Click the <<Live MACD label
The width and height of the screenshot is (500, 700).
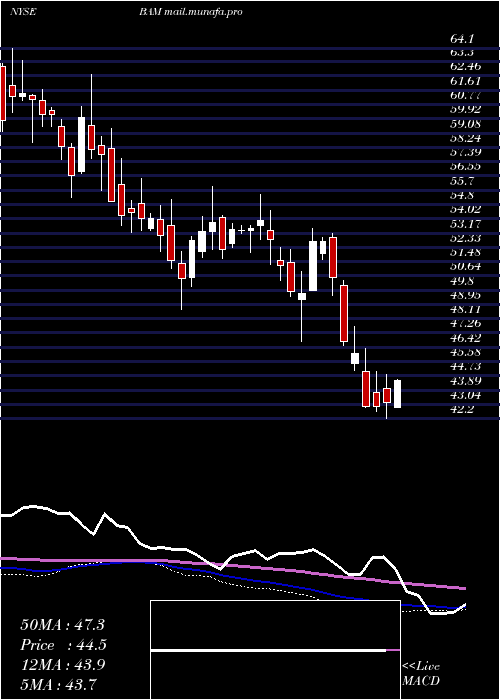421,674
